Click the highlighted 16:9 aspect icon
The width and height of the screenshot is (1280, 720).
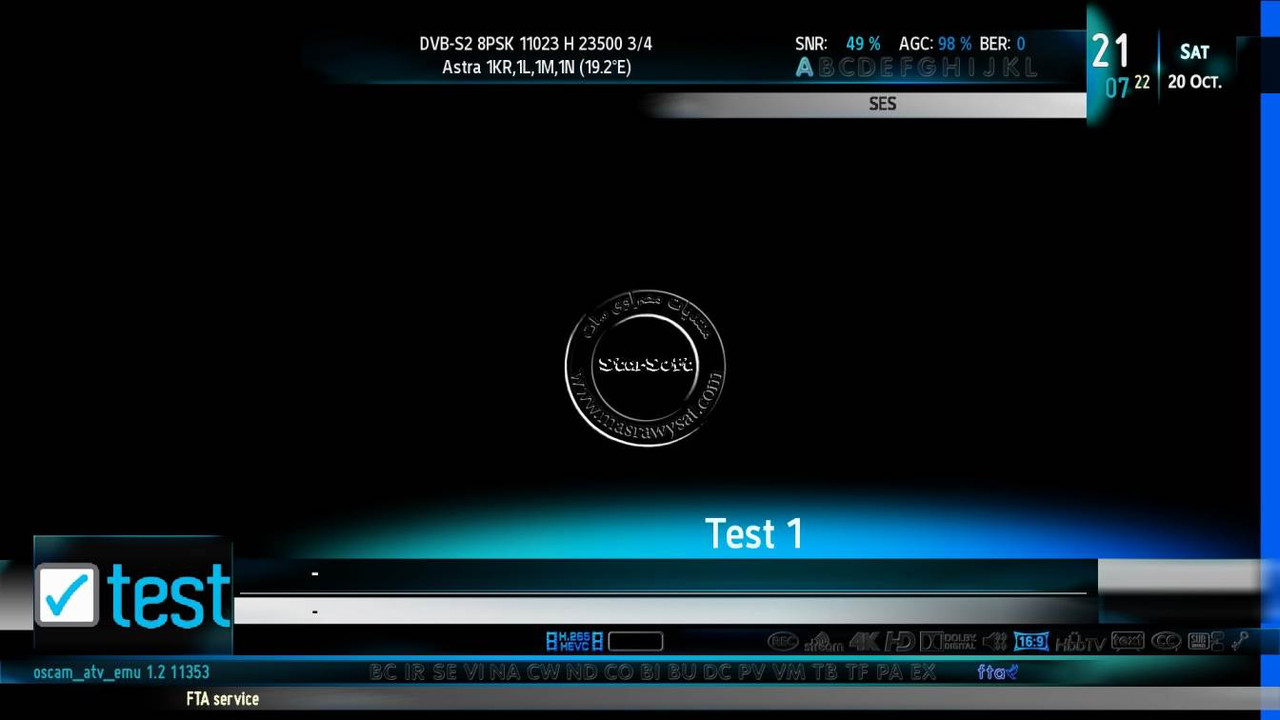[x=1031, y=641]
